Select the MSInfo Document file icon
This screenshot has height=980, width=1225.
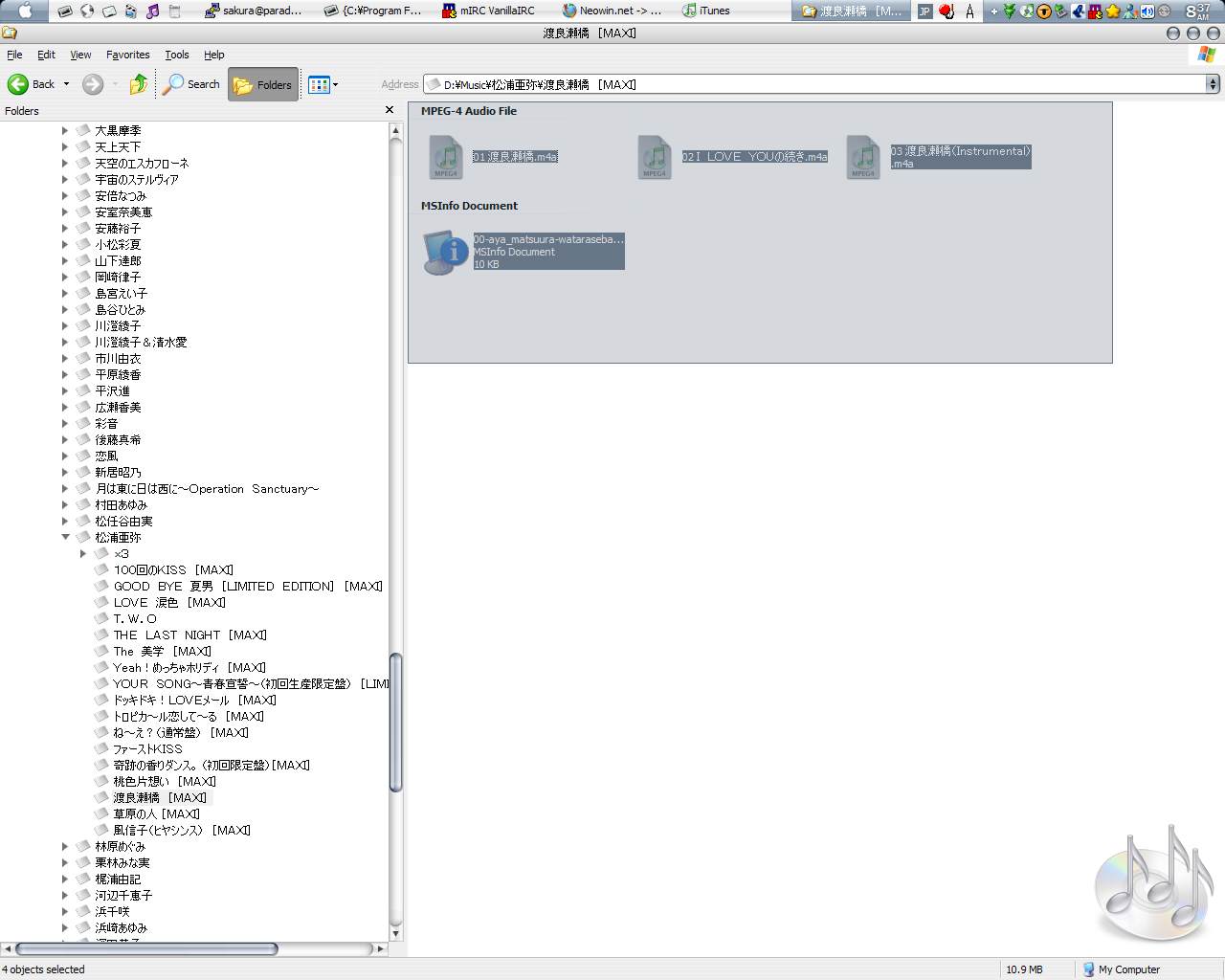pos(446,252)
